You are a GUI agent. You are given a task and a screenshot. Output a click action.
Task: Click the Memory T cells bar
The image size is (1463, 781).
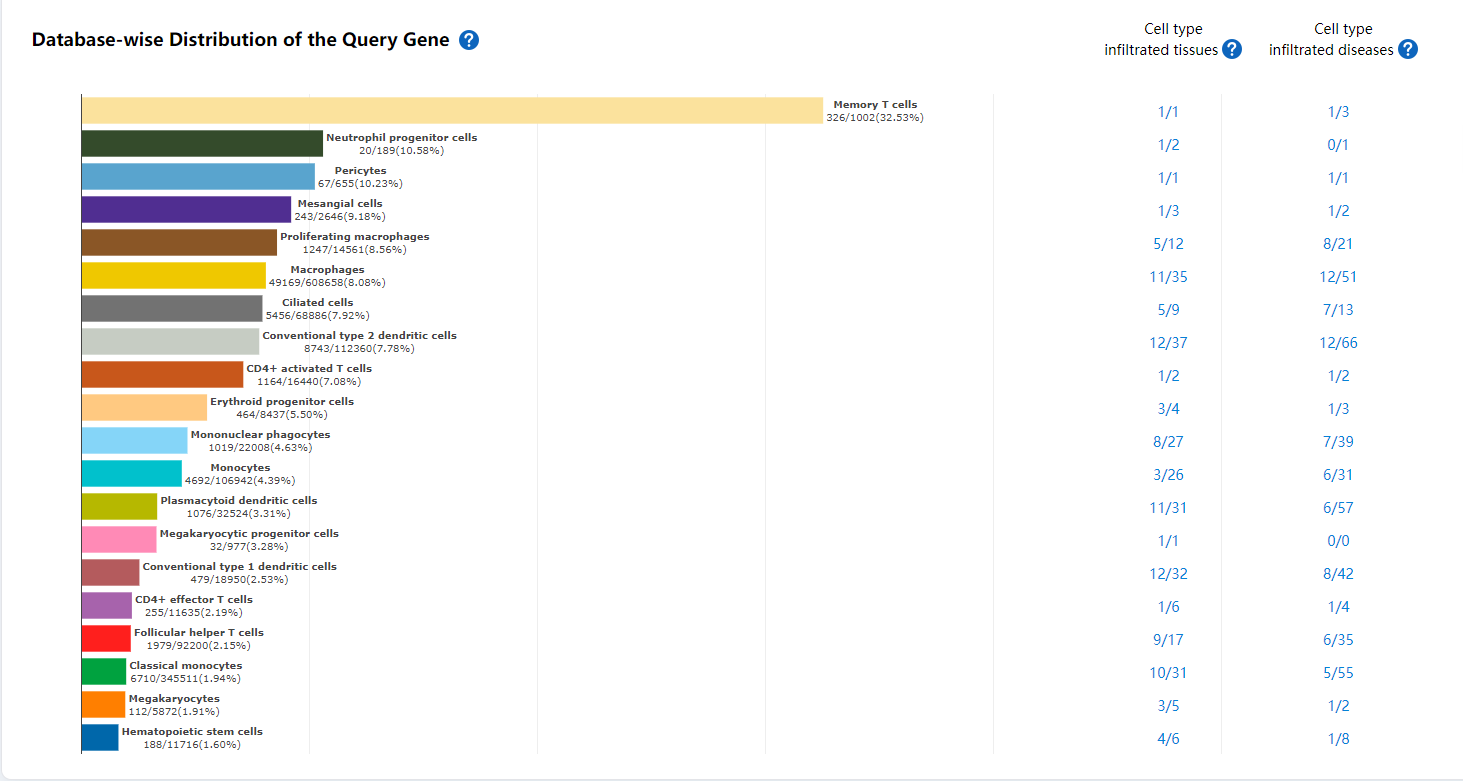[451, 111]
